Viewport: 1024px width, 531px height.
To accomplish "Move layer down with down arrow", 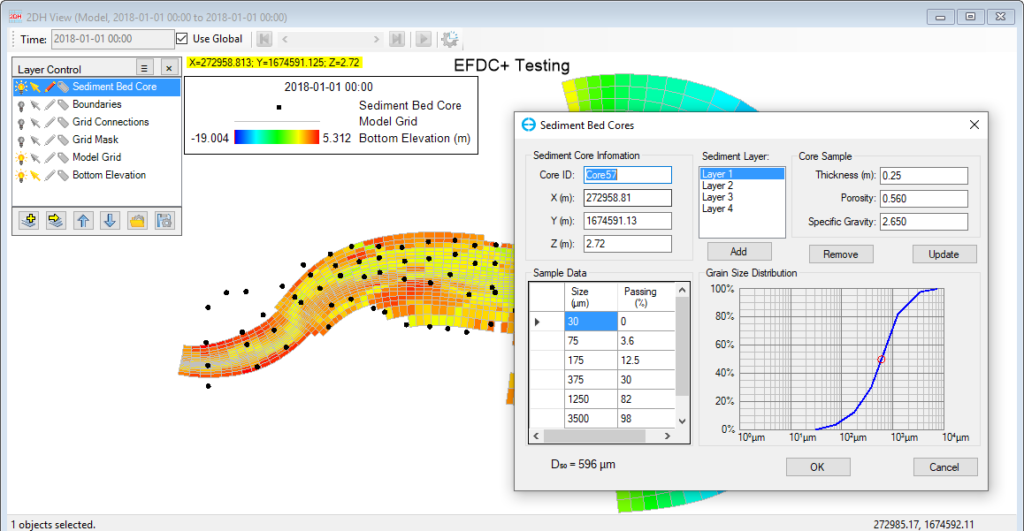I will [x=110, y=220].
